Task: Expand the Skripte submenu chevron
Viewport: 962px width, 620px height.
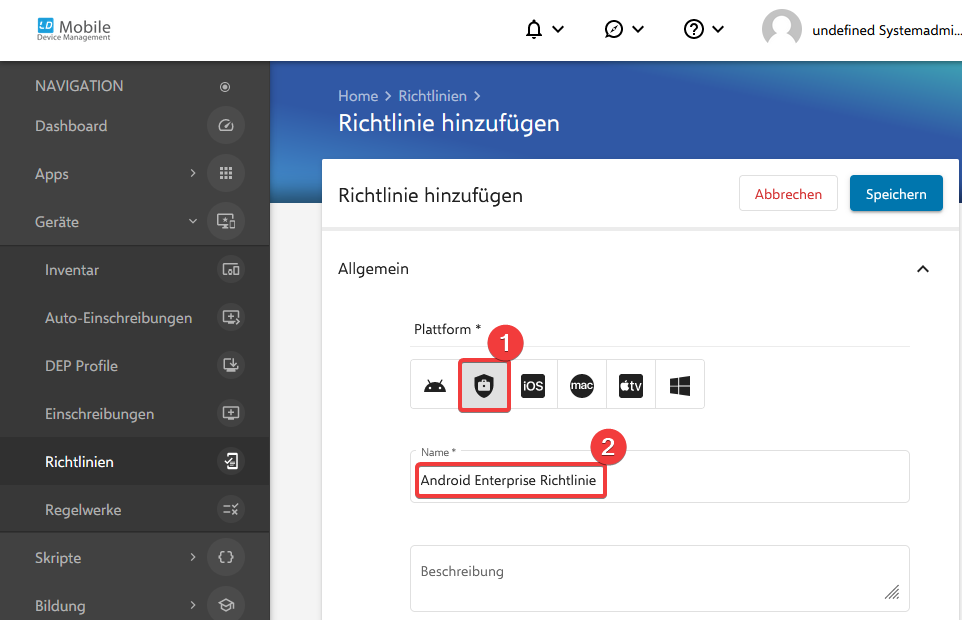Action: coord(193,557)
